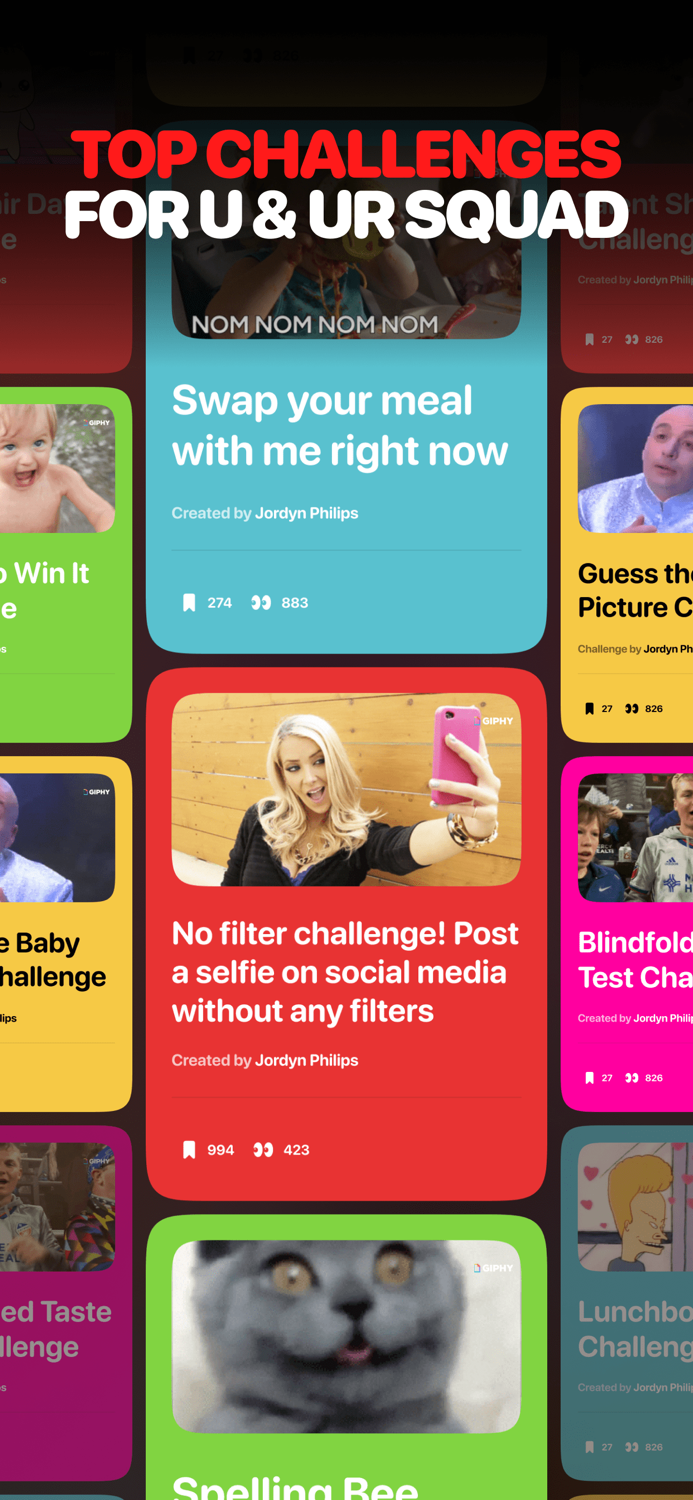
Task: Tap bookmark icon on Guess the Picture card
Action: coord(589,708)
